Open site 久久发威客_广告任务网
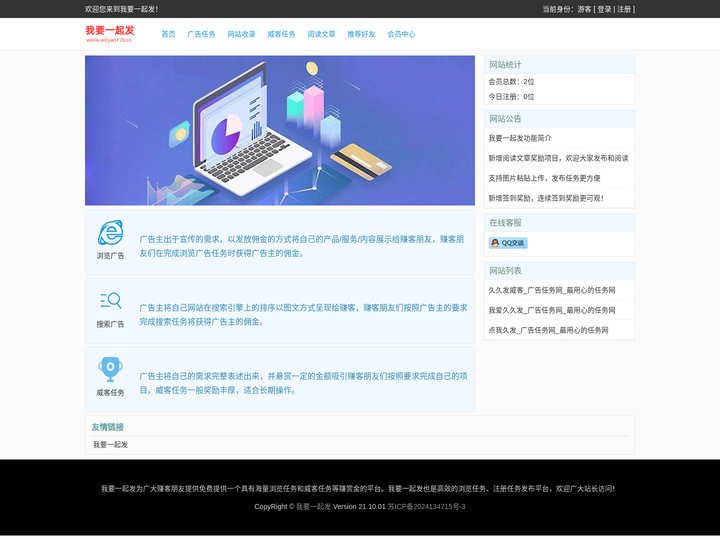 [551, 290]
